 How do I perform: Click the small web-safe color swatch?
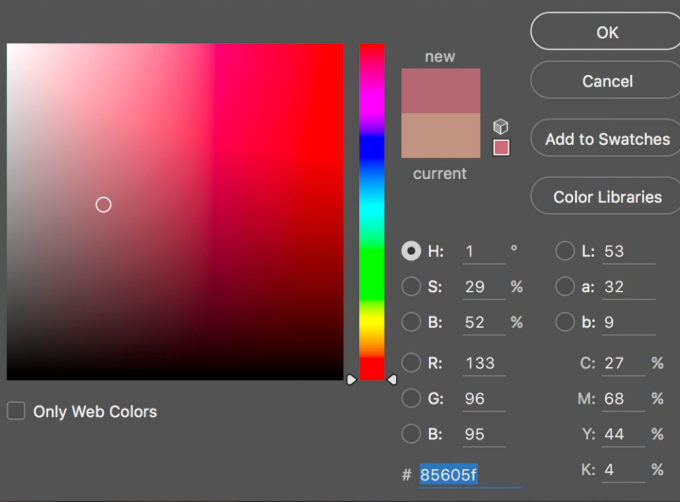pyautogui.click(x=501, y=148)
